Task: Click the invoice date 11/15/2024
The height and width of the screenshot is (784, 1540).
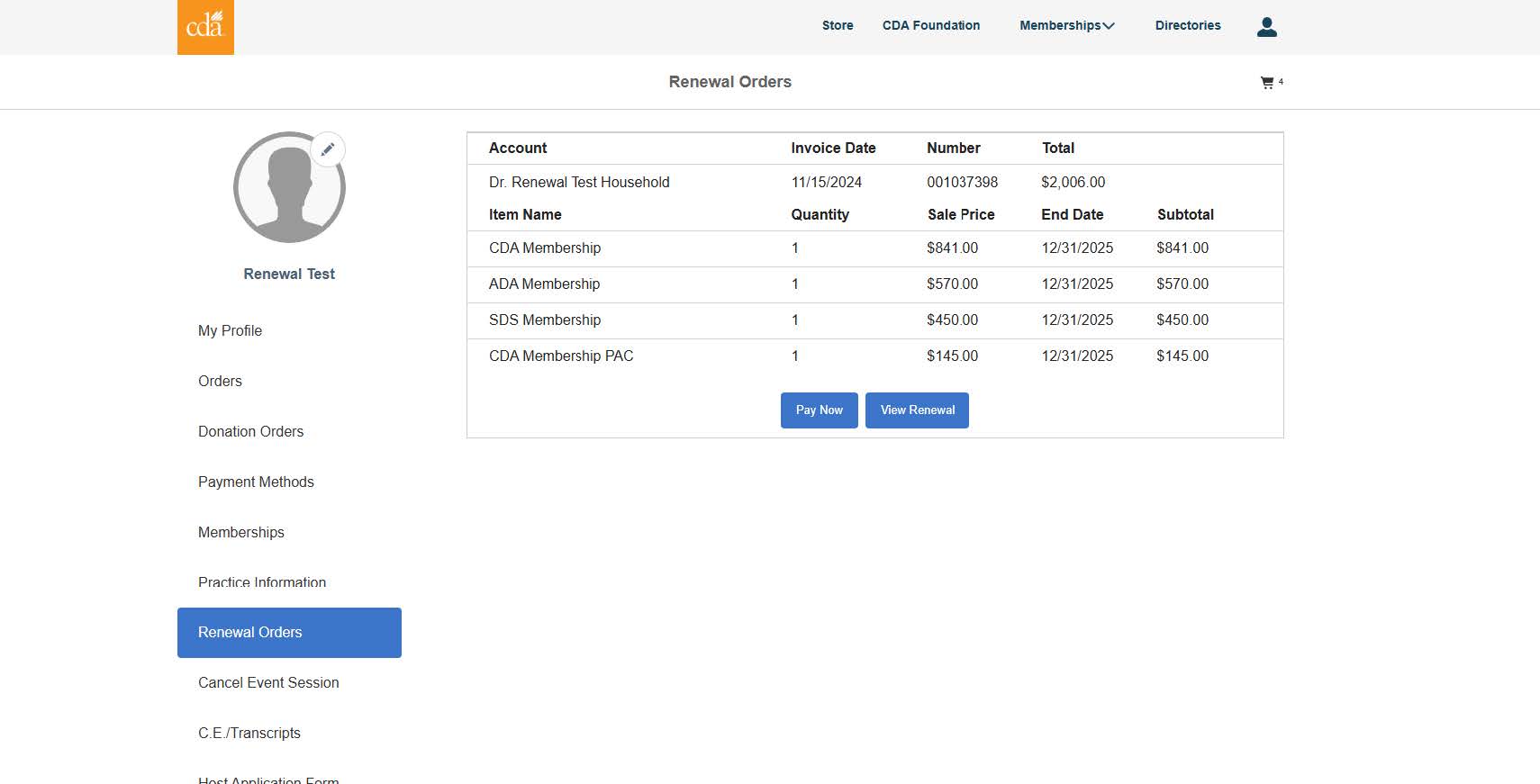Action: point(827,182)
